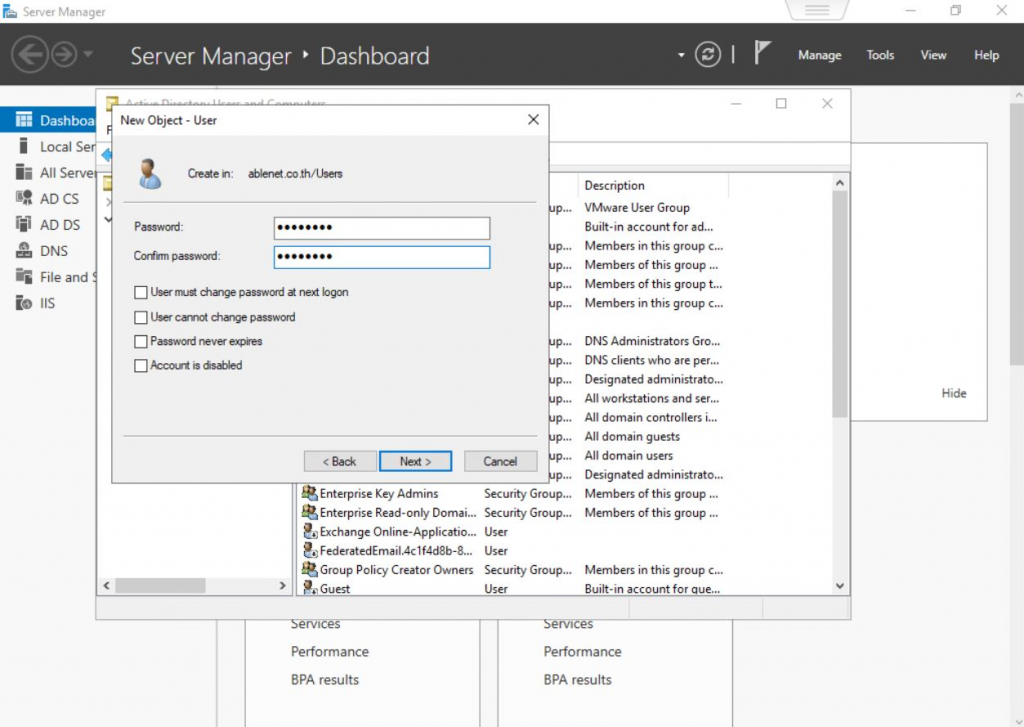
Task: Check User cannot change password
Action: [141, 317]
